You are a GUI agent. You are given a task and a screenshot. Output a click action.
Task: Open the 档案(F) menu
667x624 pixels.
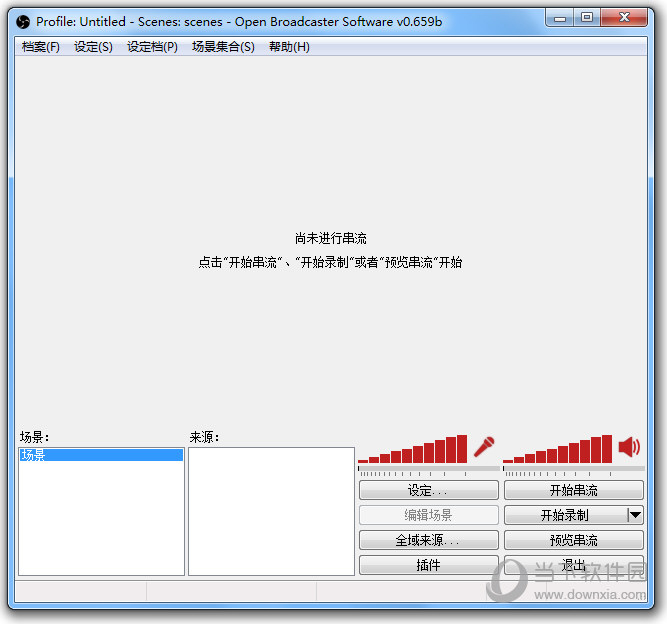[41, 47]
